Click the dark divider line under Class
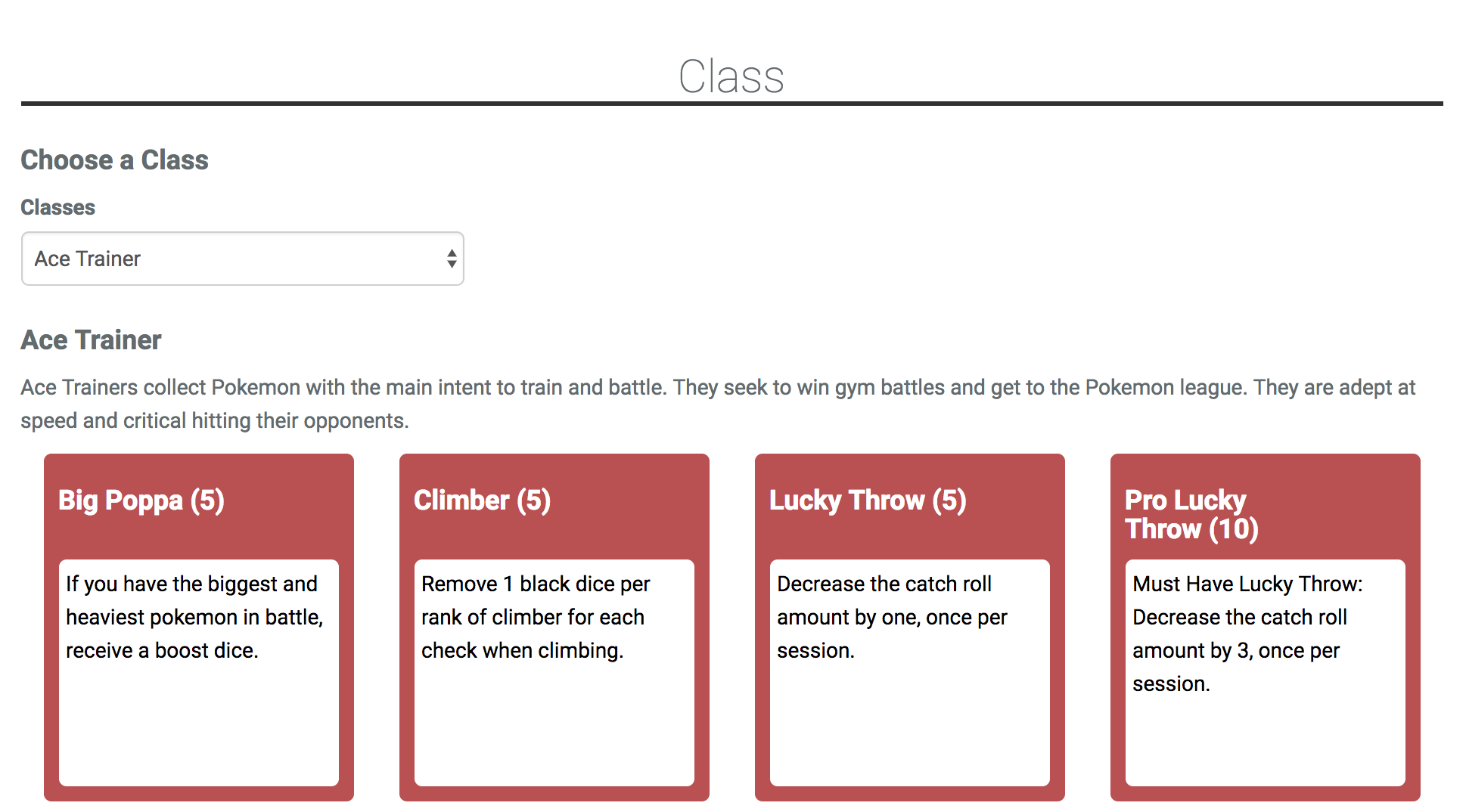 tap(731, 104)
